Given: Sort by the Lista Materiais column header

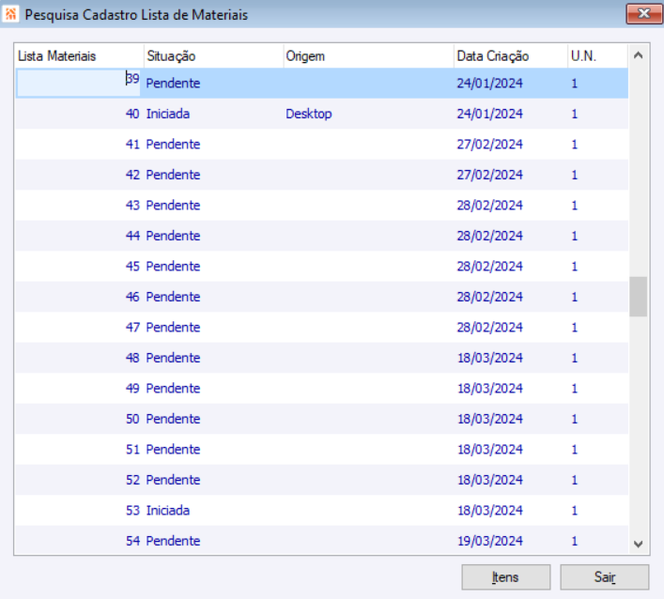Looking at the screenshot, I should pyautogui.click(x=80, y=56).
